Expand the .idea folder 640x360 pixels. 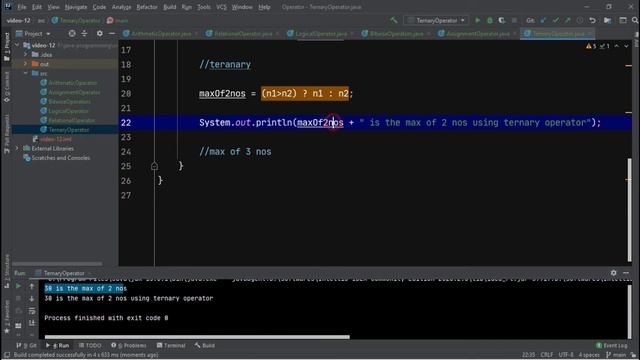(26, 55)
